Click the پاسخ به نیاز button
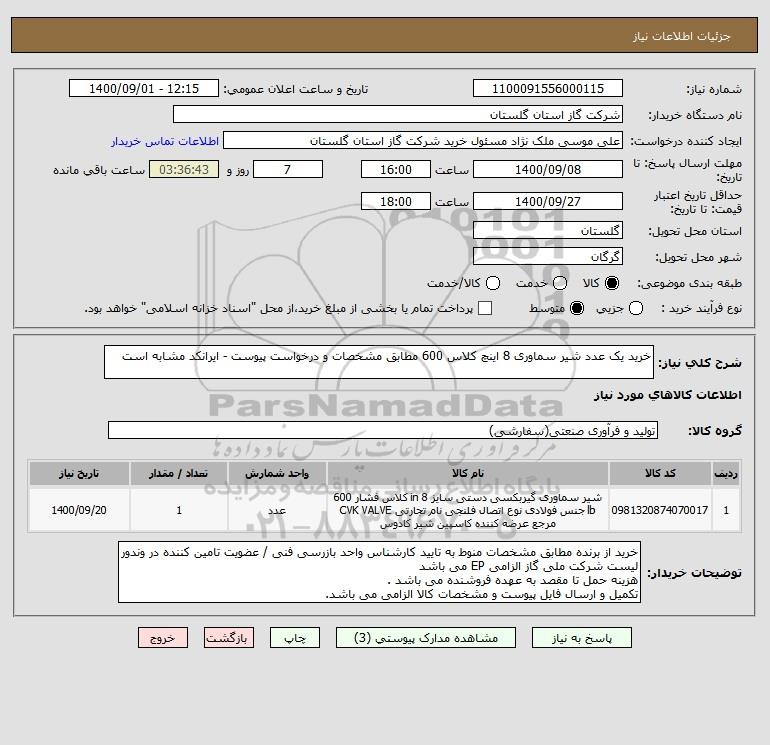Screen dimensions: 770x745 point(582,638)
